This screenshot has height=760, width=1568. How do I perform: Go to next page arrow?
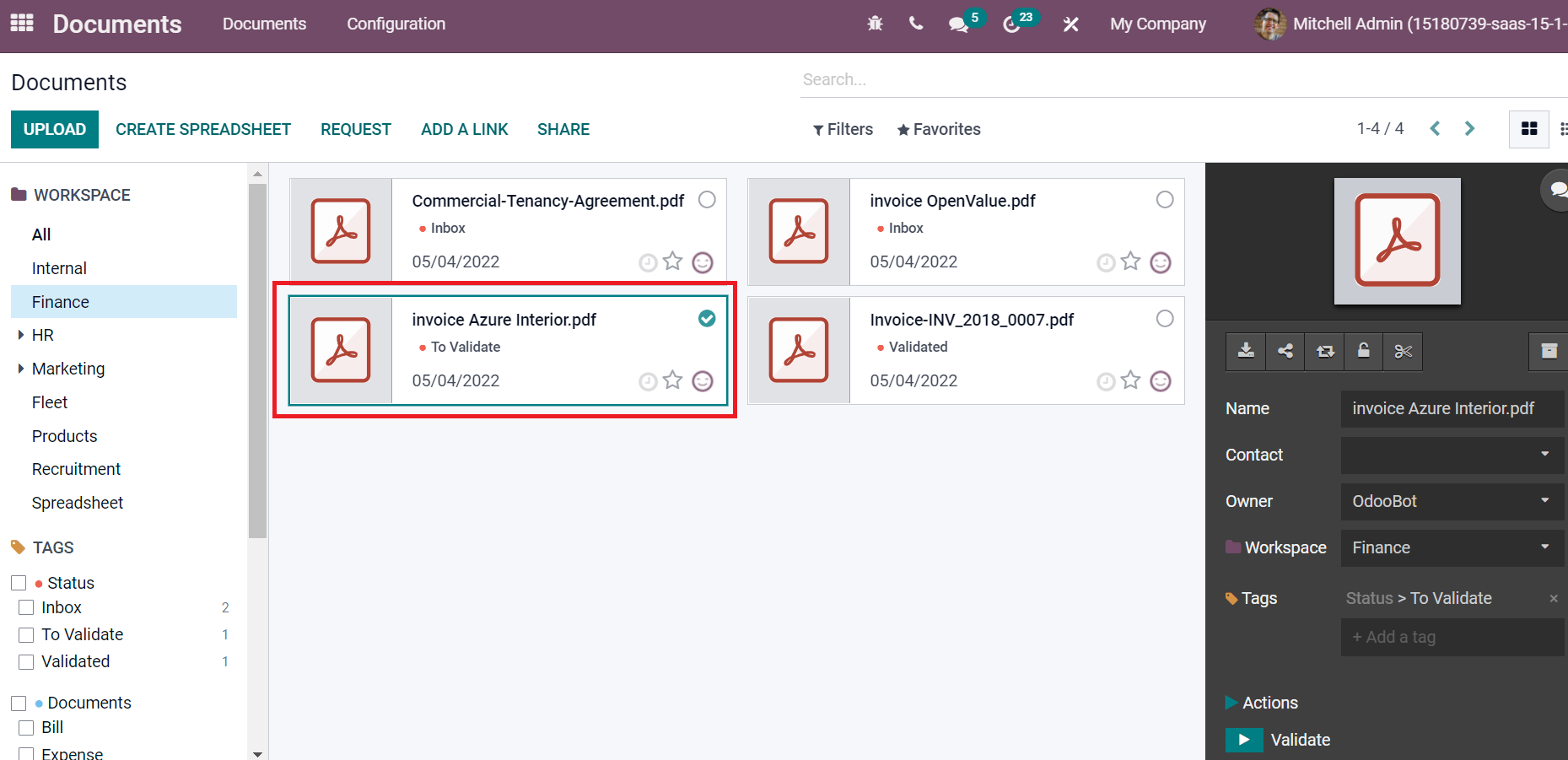point(1469,128)
